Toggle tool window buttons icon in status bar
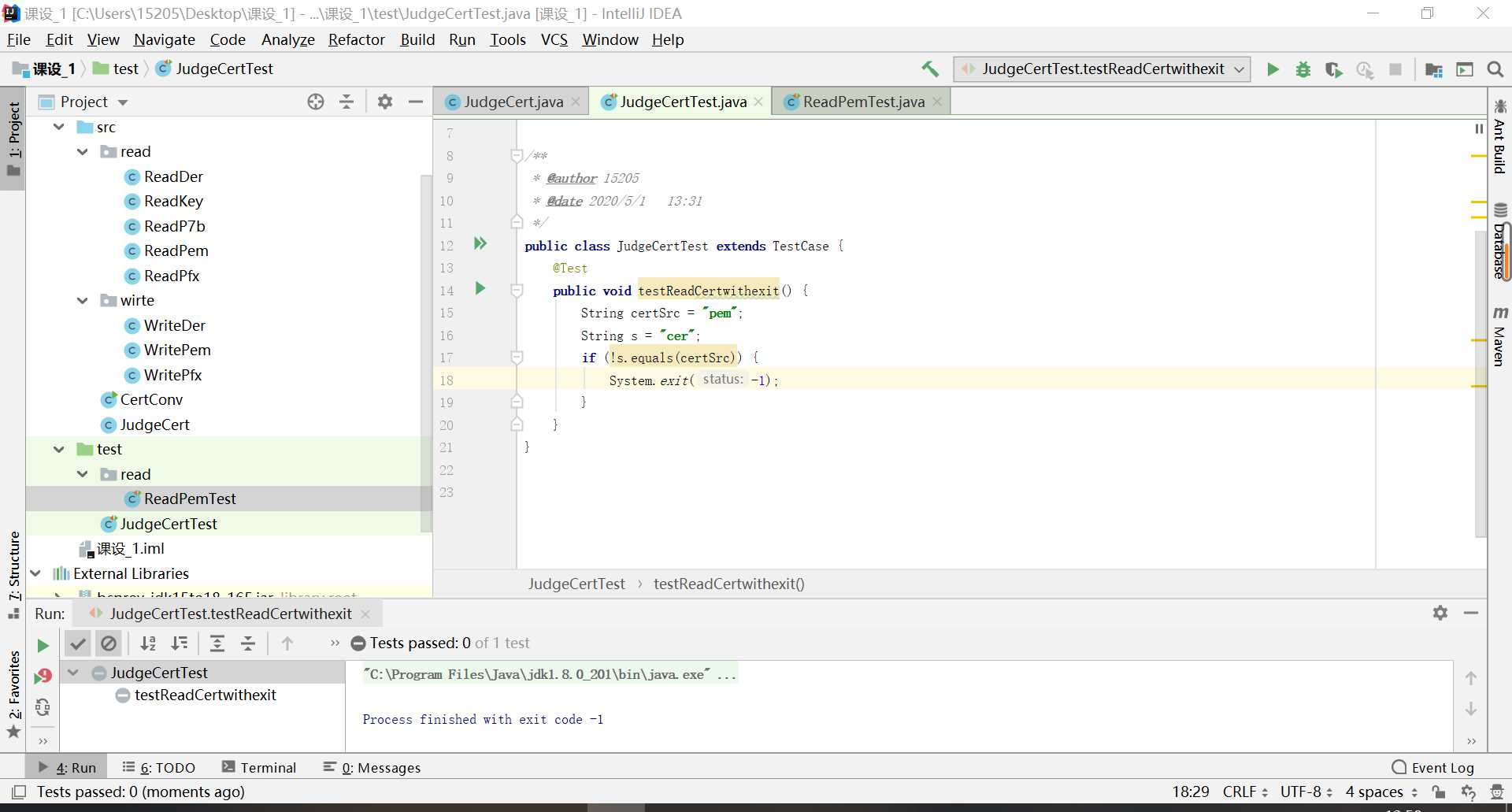Viewport: 1512px width, 812px height. coord(19,792)
